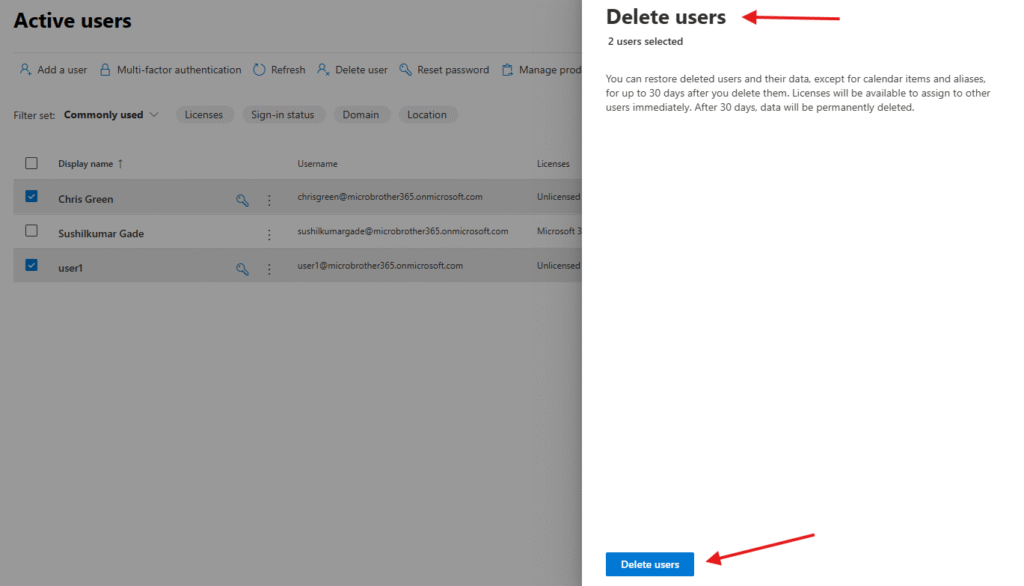Uncheck the Chris Green checkbox
The height and width of the screenshot is (586, 1024).
coord(31,197)
